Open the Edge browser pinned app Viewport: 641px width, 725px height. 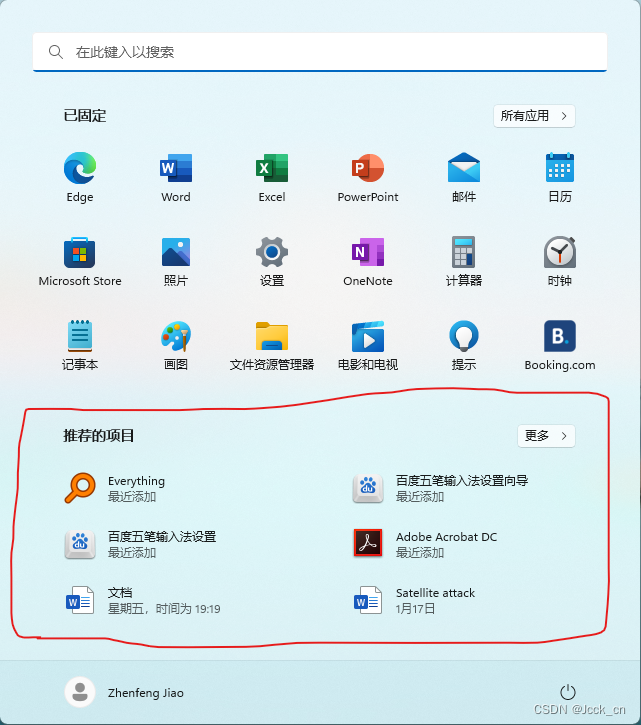click(80, 177)
